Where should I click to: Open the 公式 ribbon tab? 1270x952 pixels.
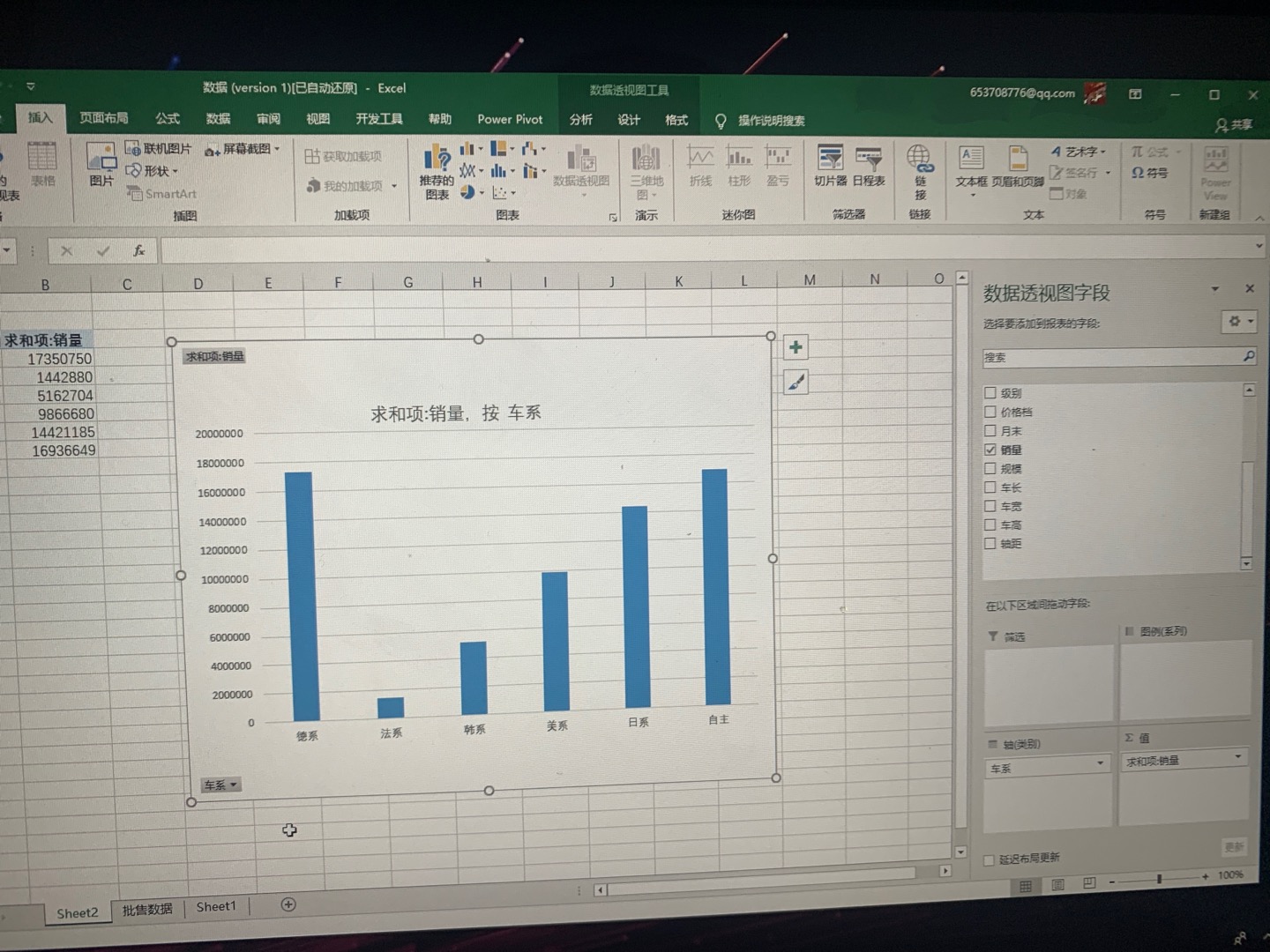click(x=168, y=118)
